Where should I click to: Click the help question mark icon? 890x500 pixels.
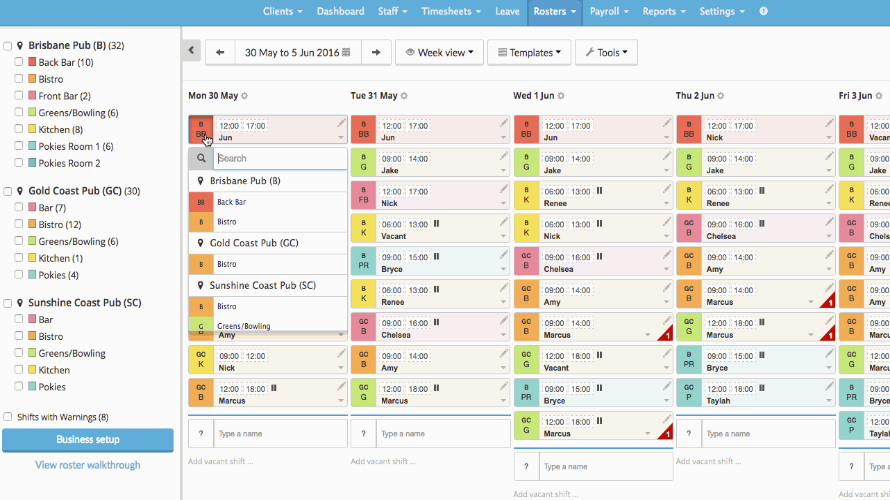point(764,11)
